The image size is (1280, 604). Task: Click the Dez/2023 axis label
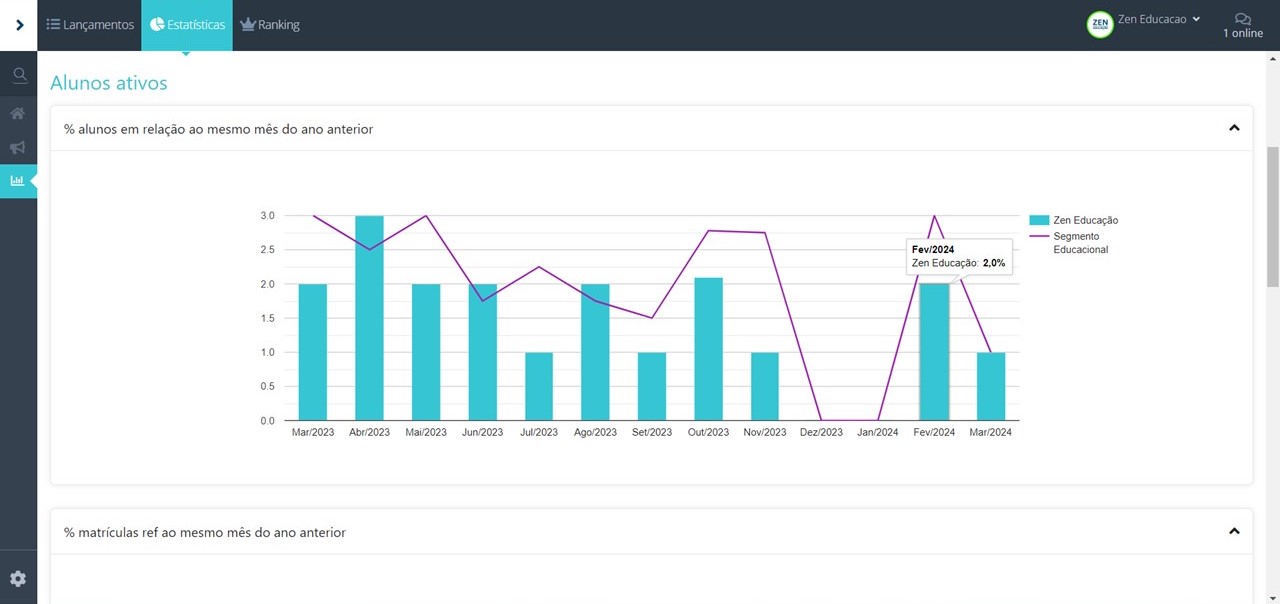click(x=821, y=433)
